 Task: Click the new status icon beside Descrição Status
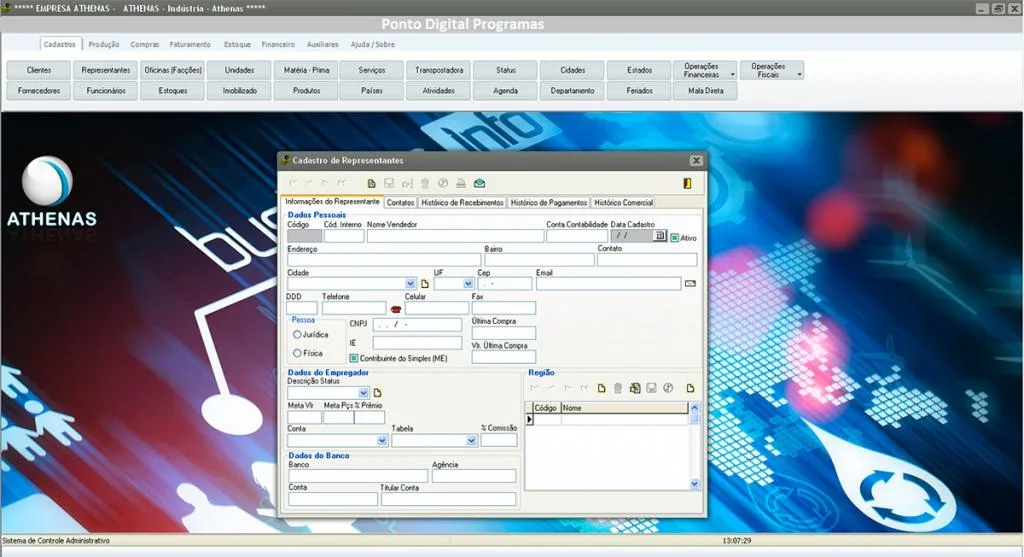coord(377,393)
